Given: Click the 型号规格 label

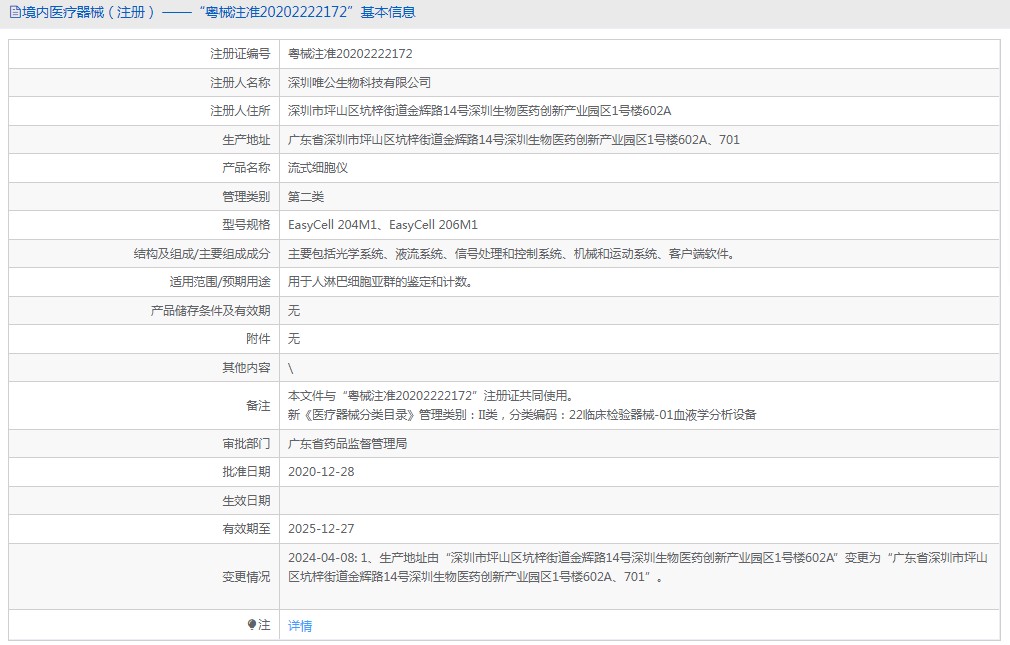Looking at the screenshot, I should (x=246, y=225).
